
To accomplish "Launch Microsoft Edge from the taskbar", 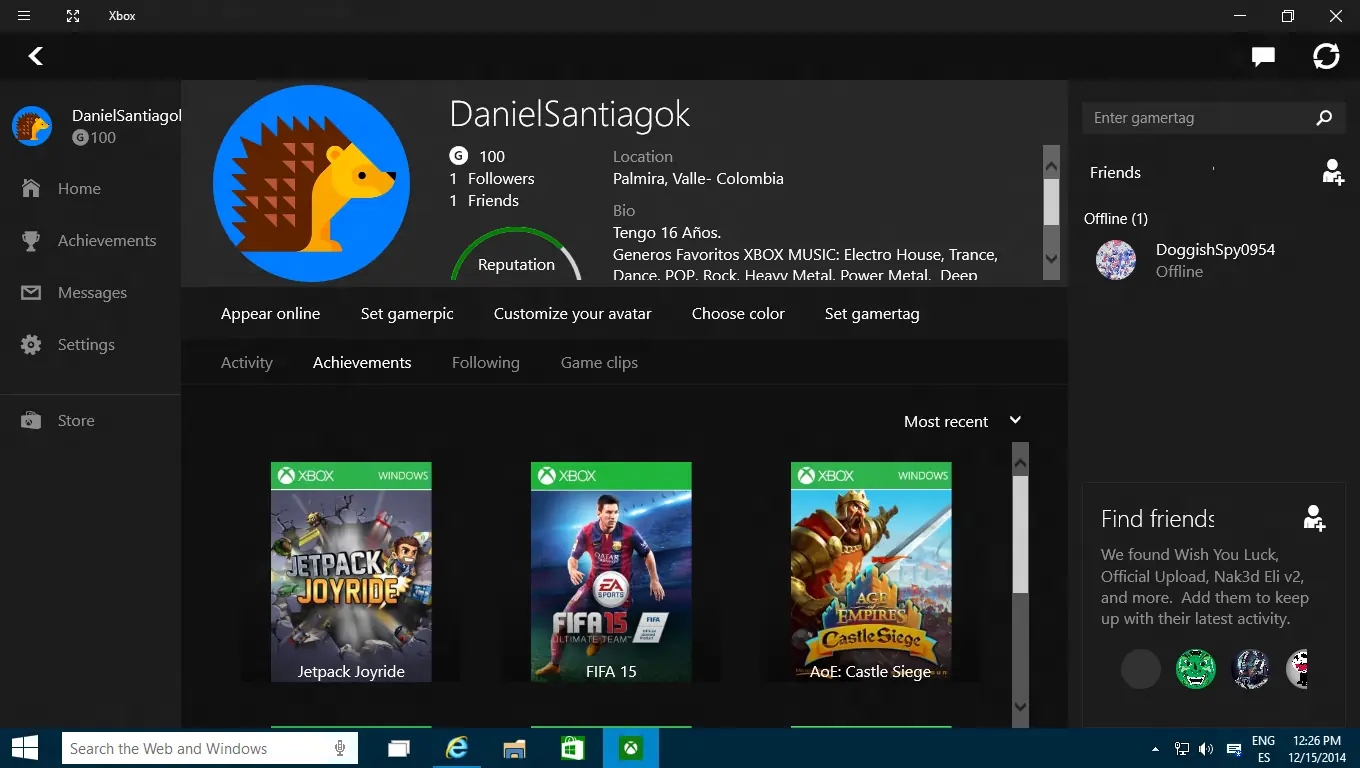I will pos(457,748).
